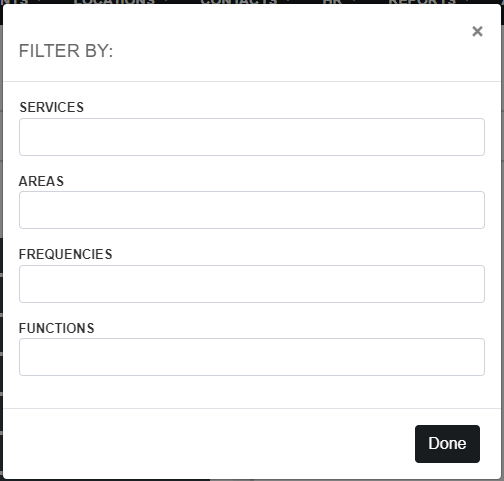Expand the caret beside CONTACTS nav item
The width and height of the screenshot is (504, 481).
click(288, 2)
